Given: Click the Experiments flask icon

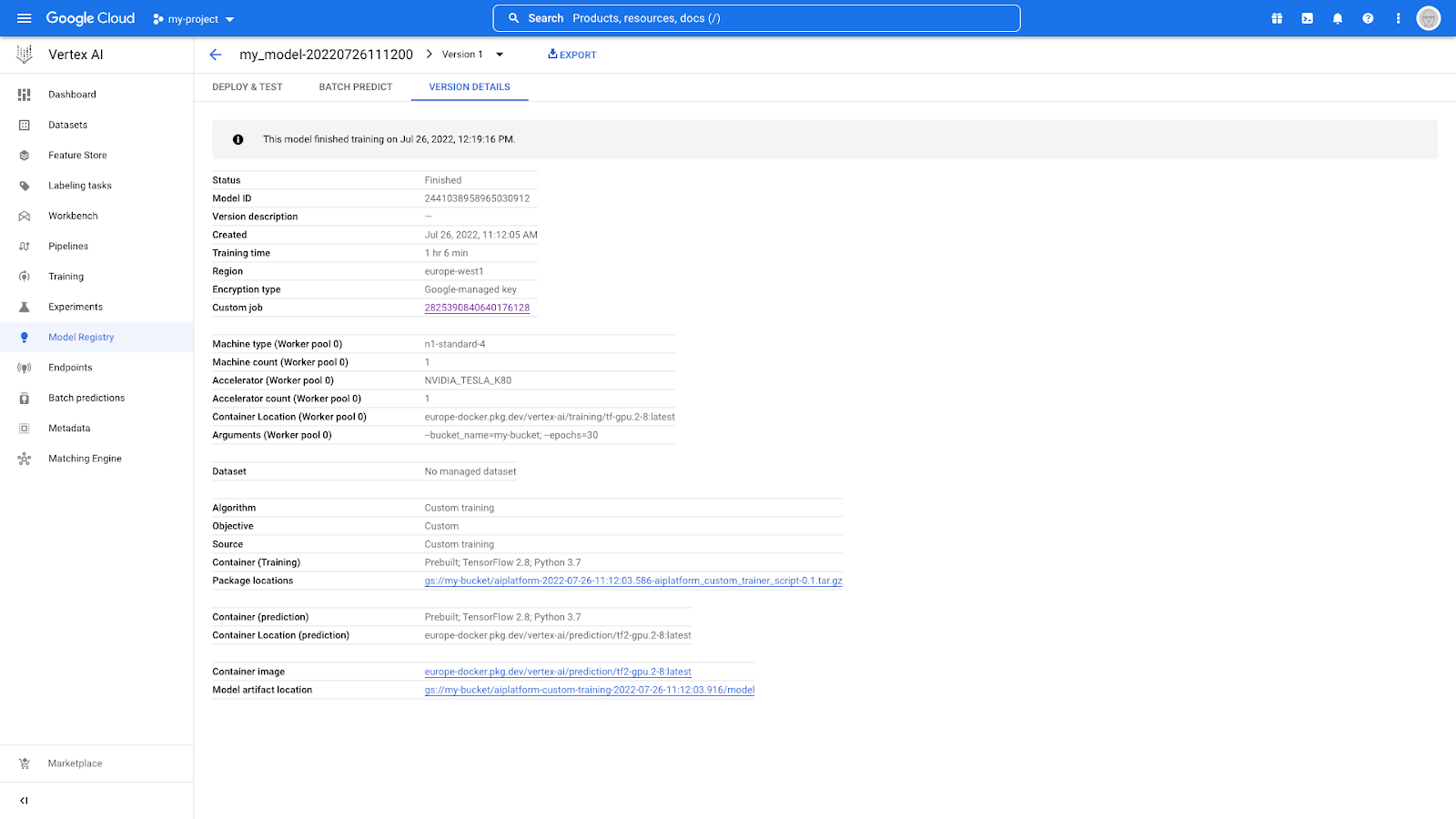Looking at the screenshot, I should pyautogui.click(x=25, y=307).
